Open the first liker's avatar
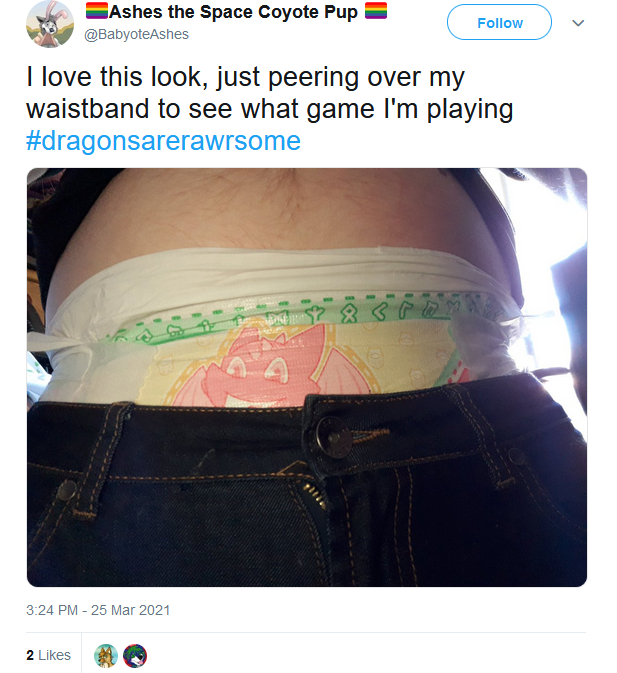This screenshot has width=617, height=673. (106, 656)
